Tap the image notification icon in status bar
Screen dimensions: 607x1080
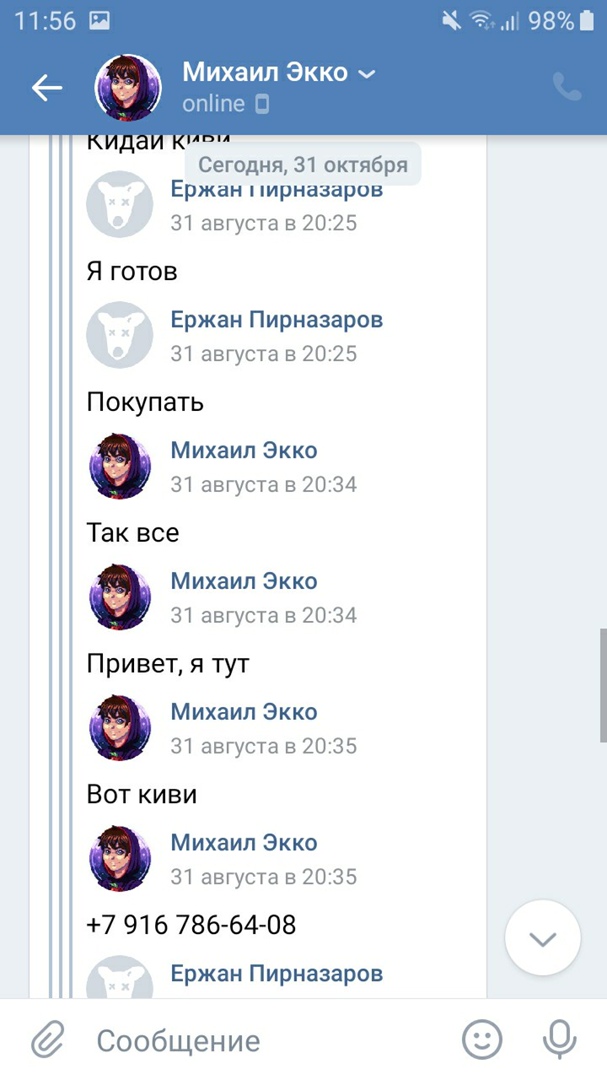100,20
